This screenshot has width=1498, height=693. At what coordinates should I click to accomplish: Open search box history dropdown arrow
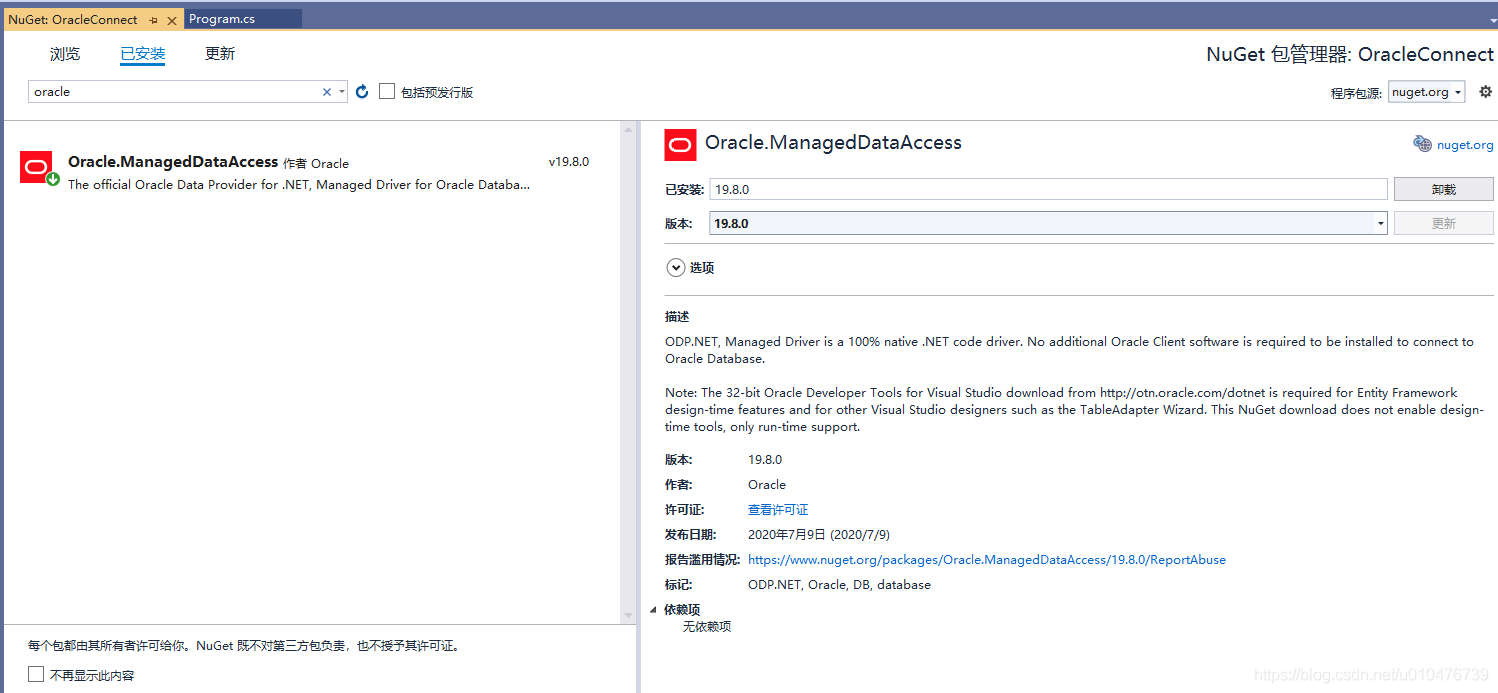coord(342,92)
